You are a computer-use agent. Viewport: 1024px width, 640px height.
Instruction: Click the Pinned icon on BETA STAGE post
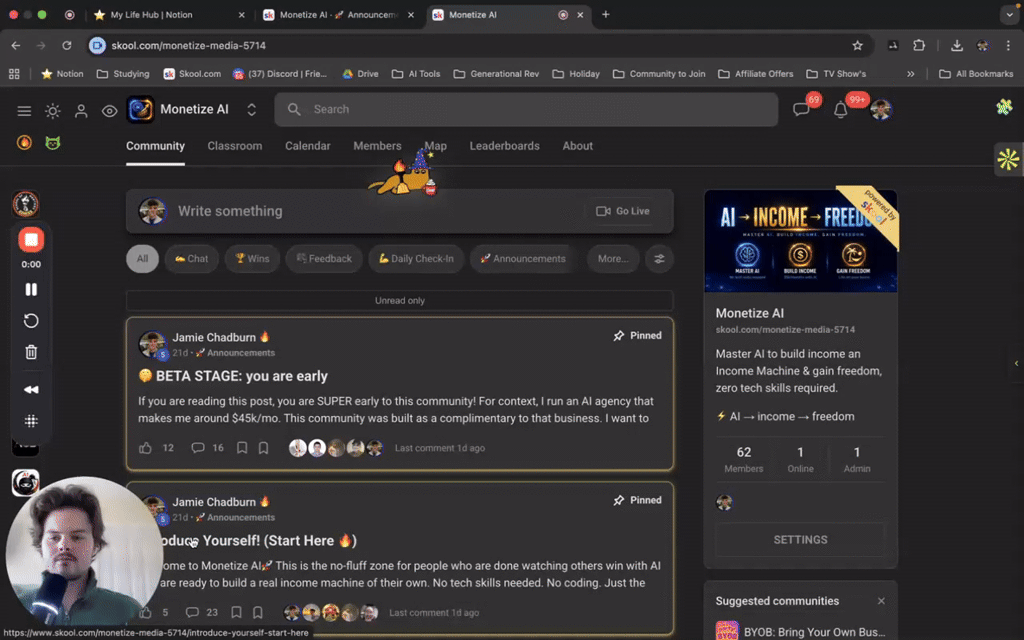tap(618, 336)
